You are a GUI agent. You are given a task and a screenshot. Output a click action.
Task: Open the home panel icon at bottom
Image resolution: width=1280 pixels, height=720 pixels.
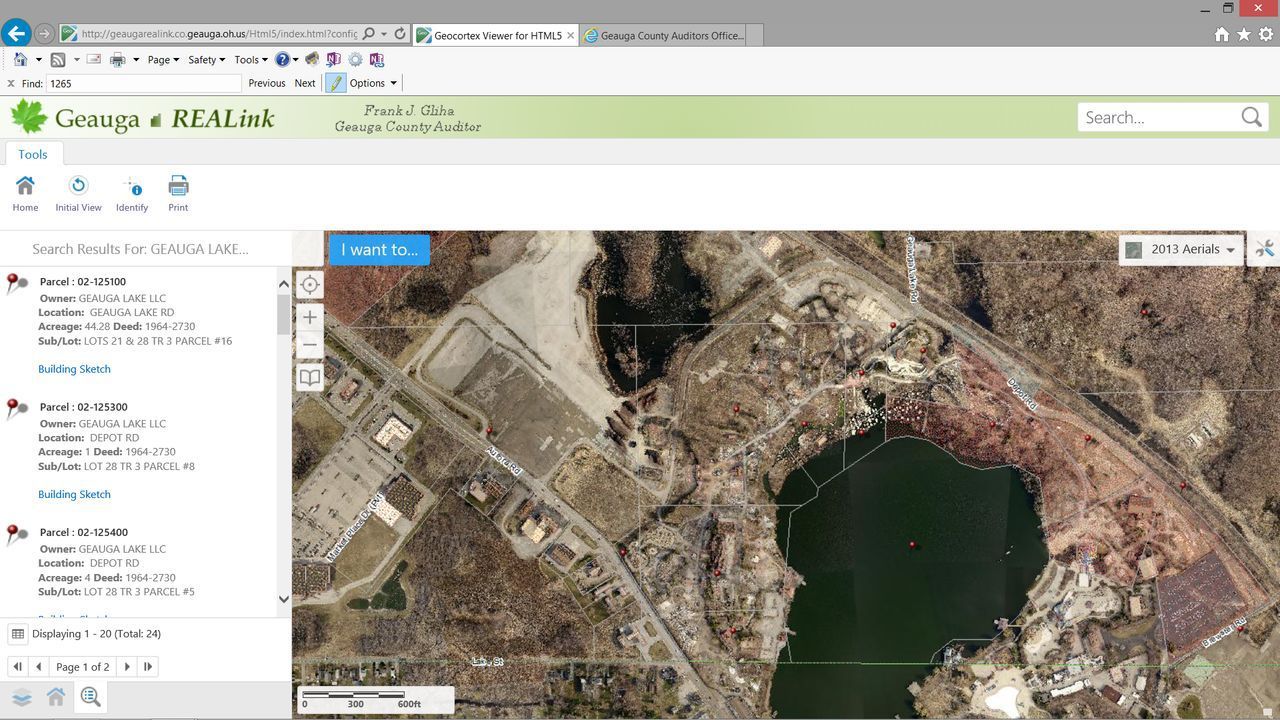tap(56, 697)
